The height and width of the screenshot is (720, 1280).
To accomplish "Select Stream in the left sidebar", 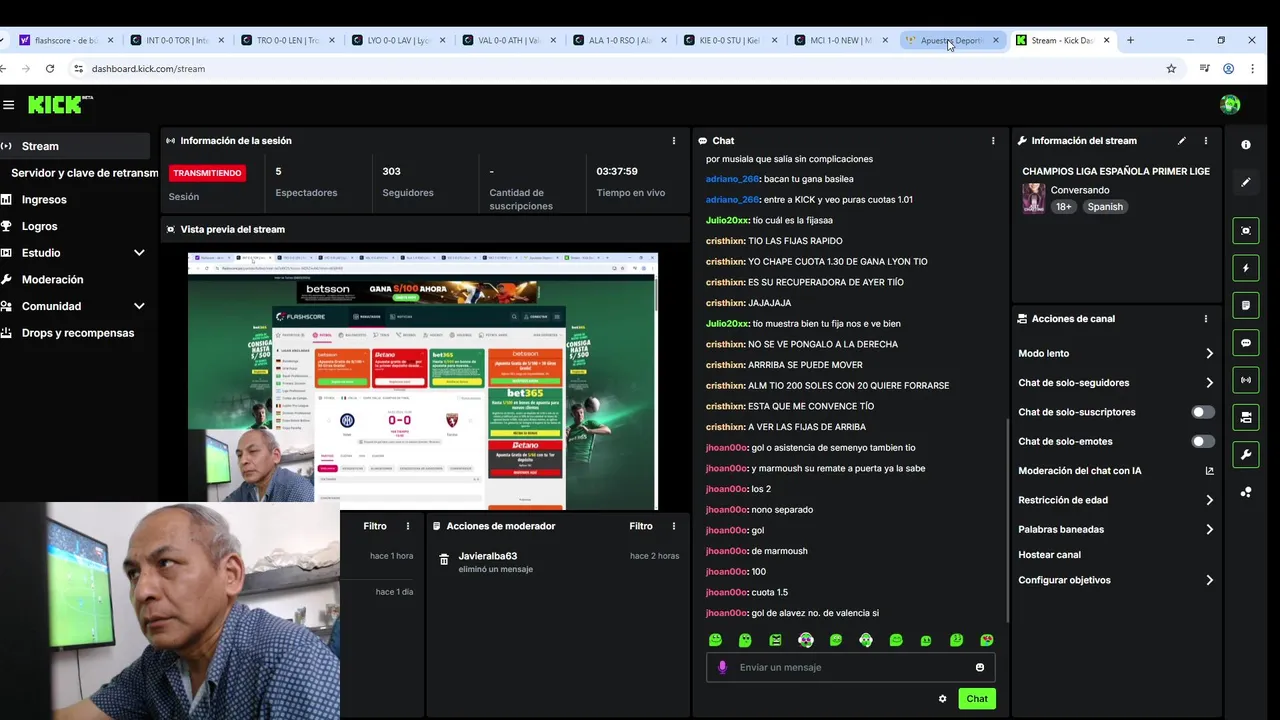I will pos(75,146).
